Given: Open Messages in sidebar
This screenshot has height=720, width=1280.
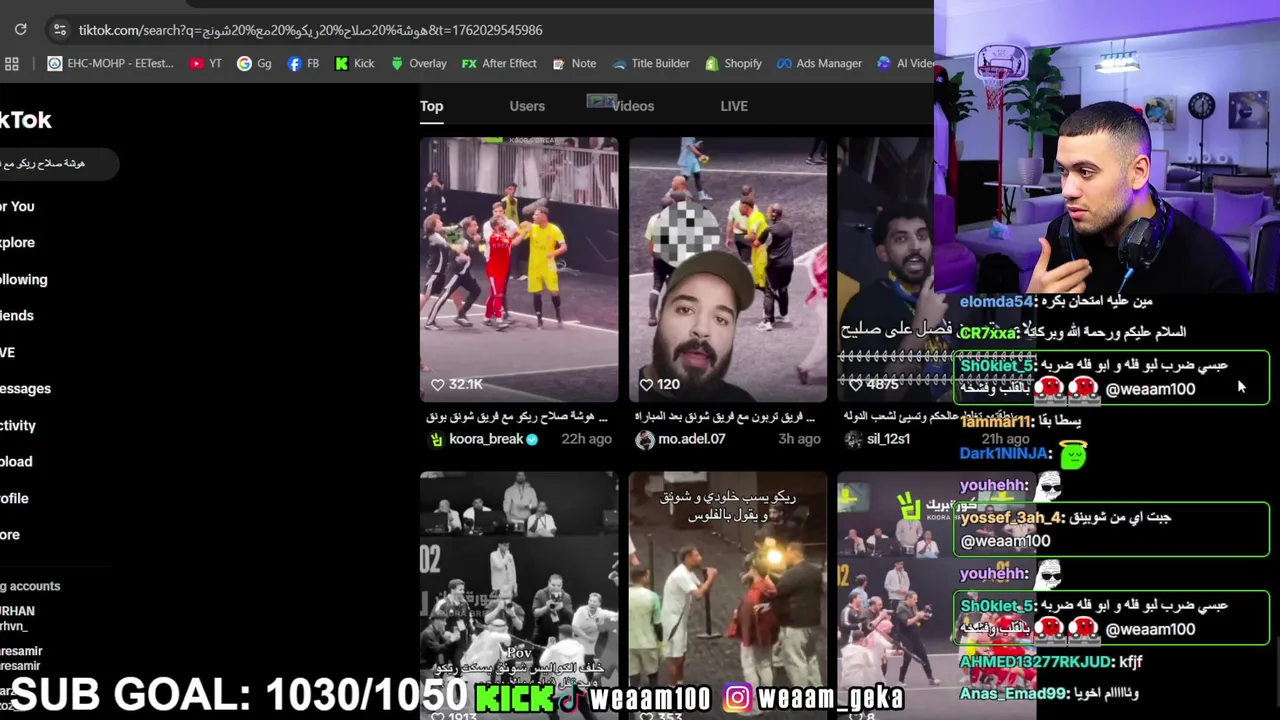Looking at the screenshot, I should [x=26, y=389].
